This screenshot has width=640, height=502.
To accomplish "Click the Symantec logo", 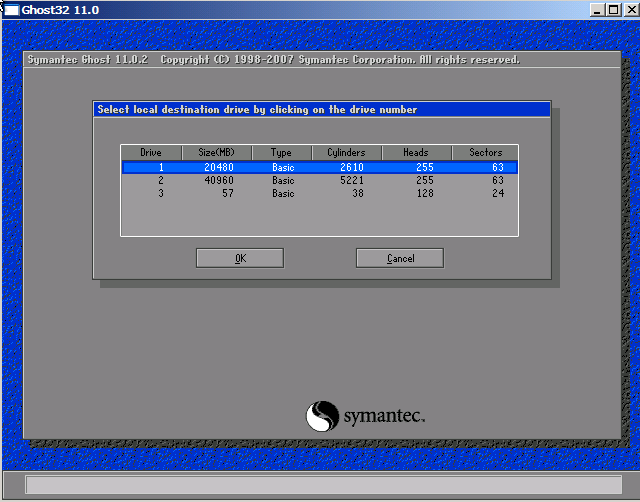I will tap(365, 416).
